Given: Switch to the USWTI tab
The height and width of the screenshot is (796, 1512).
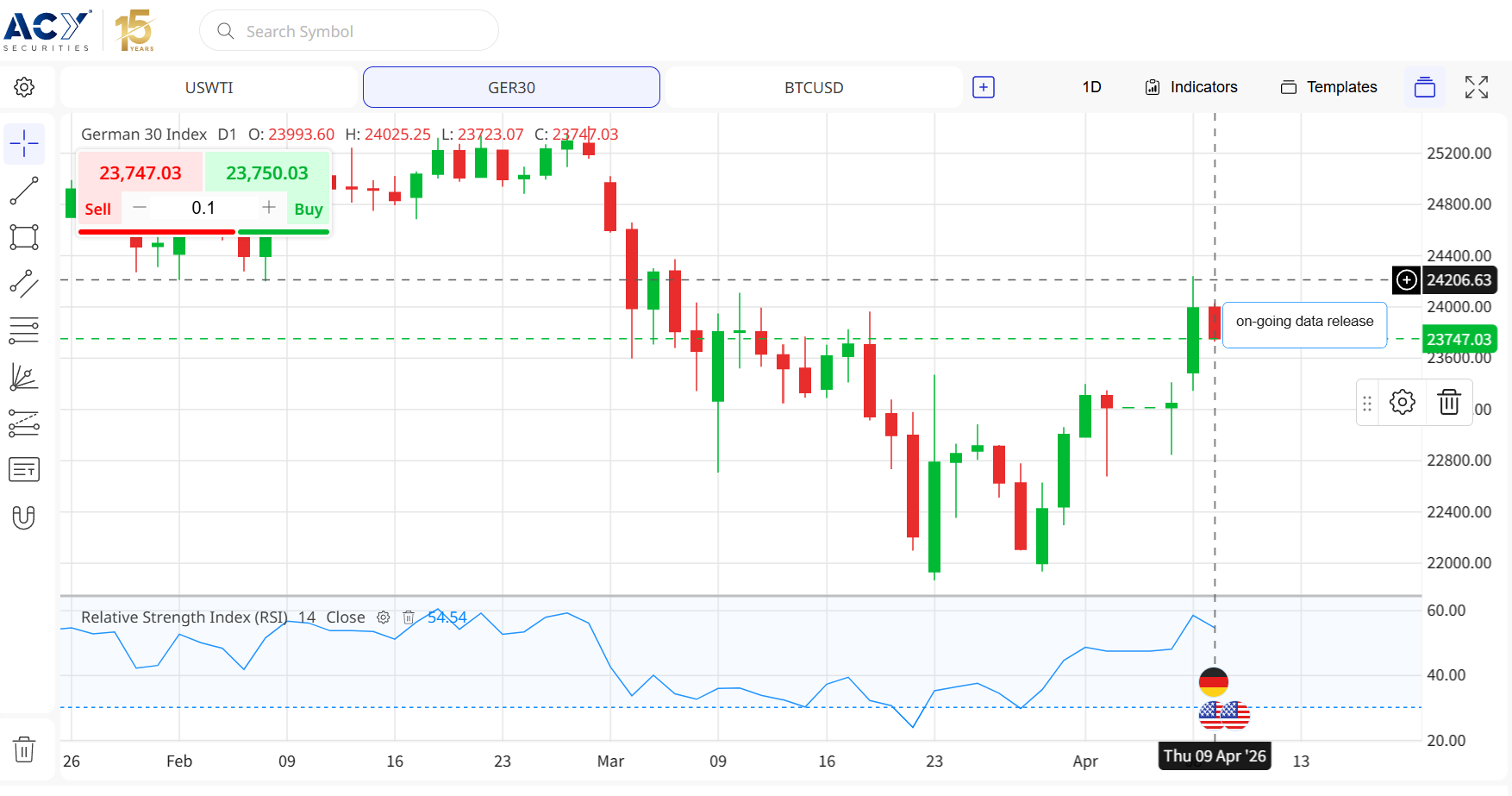Looking at the screenshot, I should pyautogui.click(x=209, y=87).
